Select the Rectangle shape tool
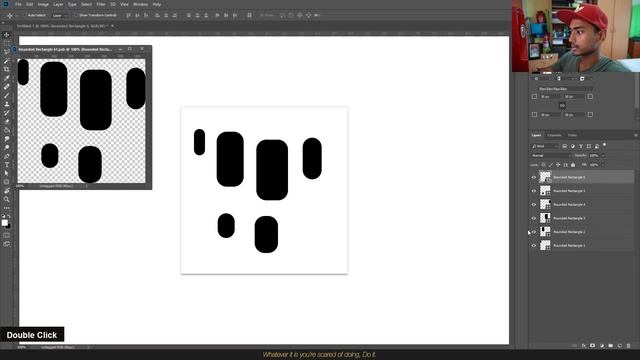This screenshot has height=360, width=640. [7, 182]
